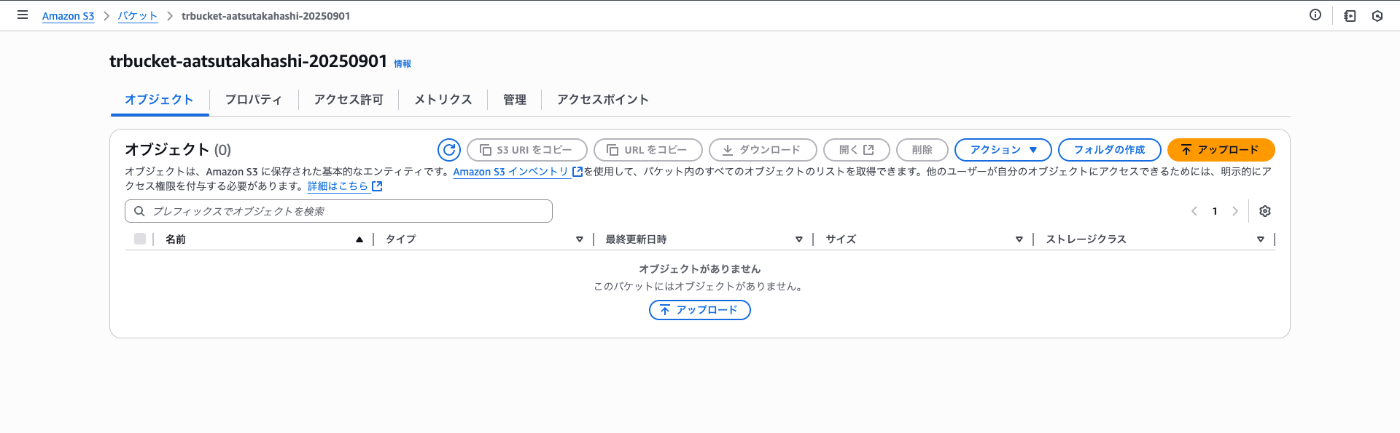Switch to the メトリクス tab
Screen dimensions: 1400x433
pos(443,100)
